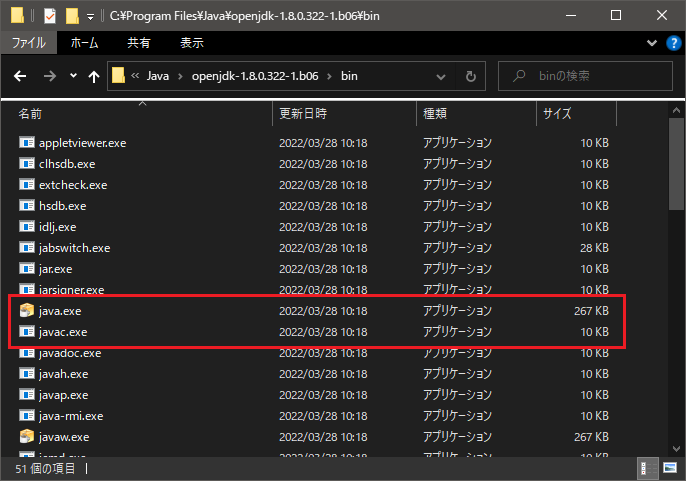Click the Help question mark icon
This screenshot has height=481, width=686.
tap(674, 43)
